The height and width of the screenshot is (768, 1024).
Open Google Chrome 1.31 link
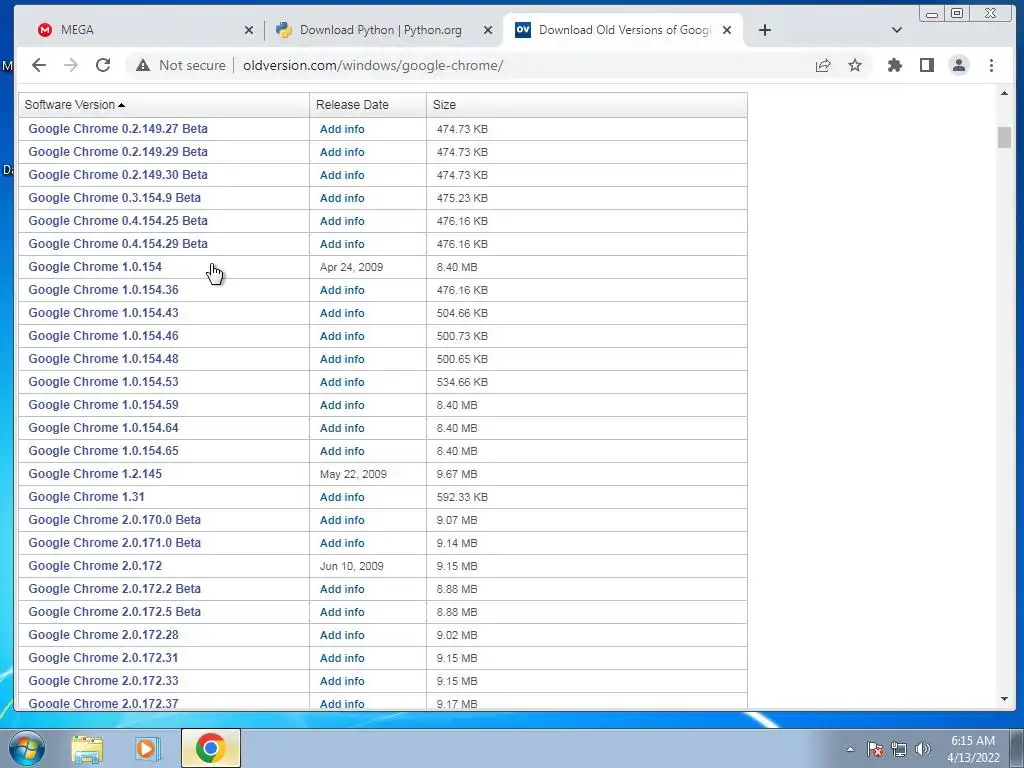(86, 496)
